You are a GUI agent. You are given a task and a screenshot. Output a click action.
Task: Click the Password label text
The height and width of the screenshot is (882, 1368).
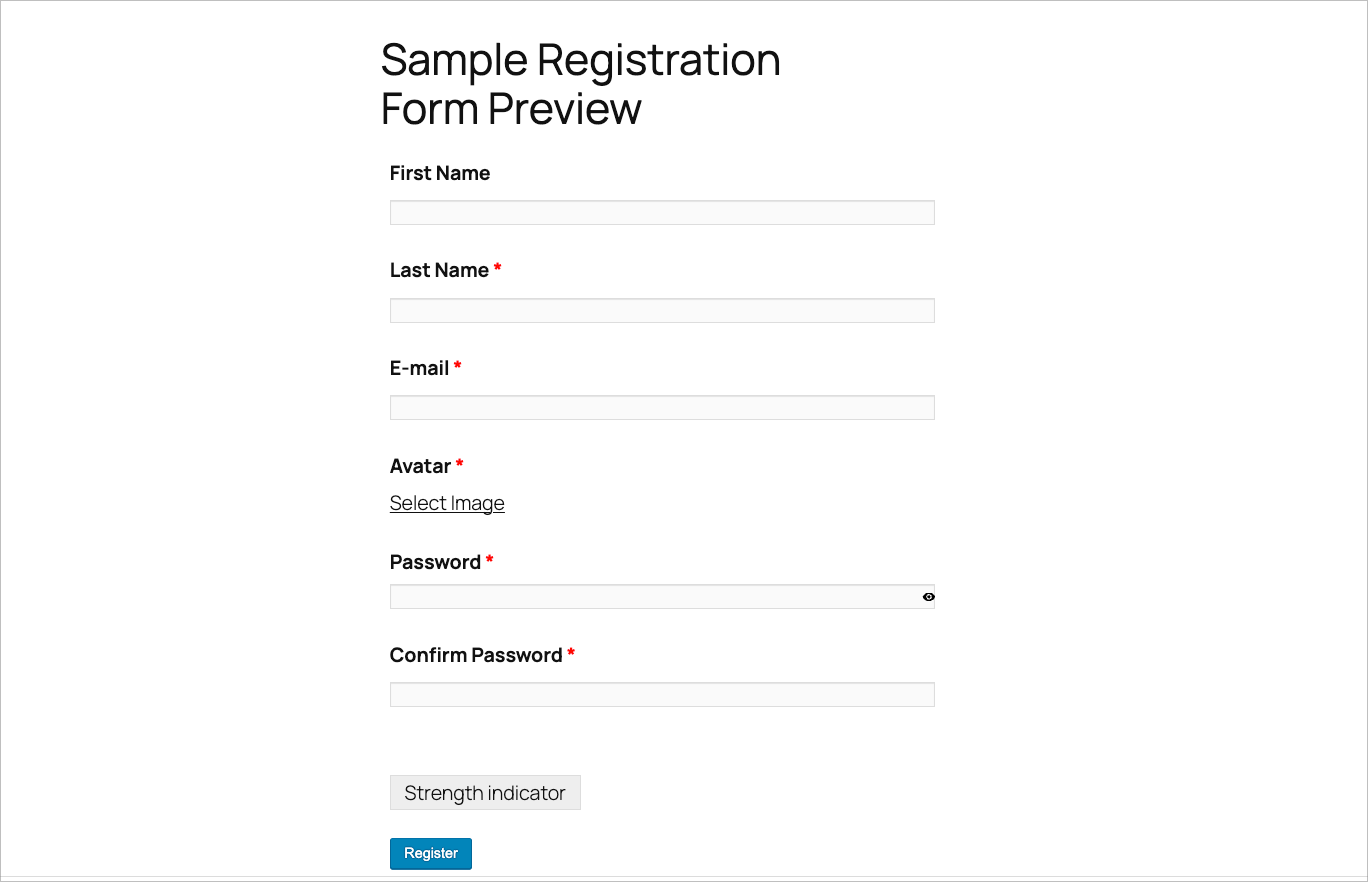[x=434, y=561]
